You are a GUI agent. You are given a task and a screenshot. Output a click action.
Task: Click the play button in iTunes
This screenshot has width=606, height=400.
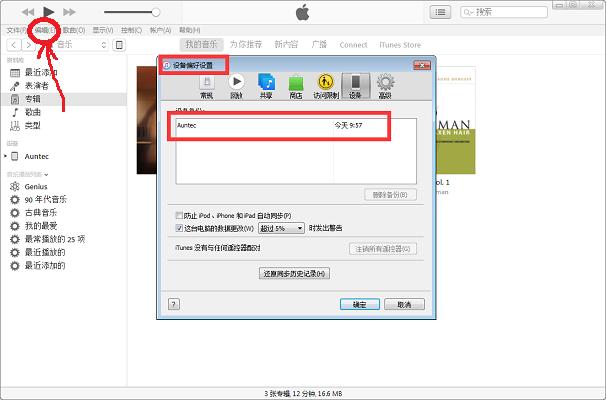(49, 12)
